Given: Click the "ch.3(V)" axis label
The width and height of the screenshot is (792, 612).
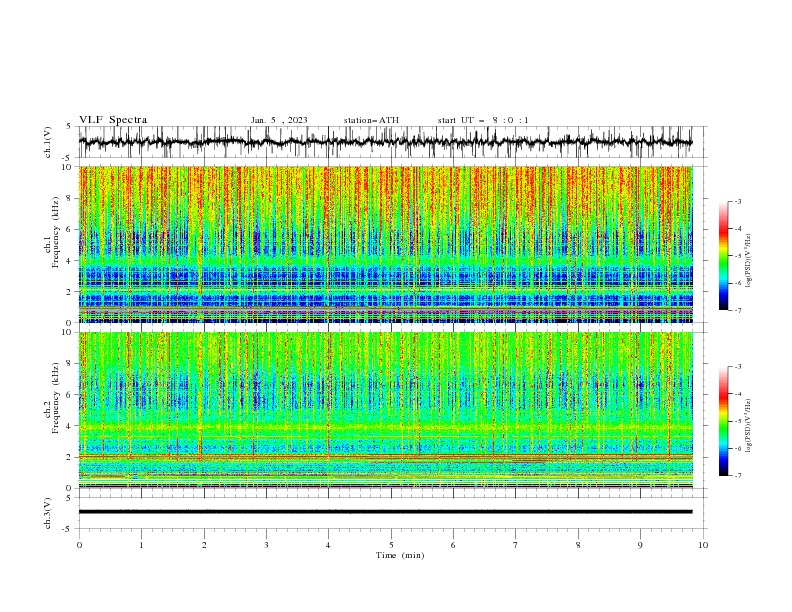Looking at the screenshot, I should click(x=48, y=513).
